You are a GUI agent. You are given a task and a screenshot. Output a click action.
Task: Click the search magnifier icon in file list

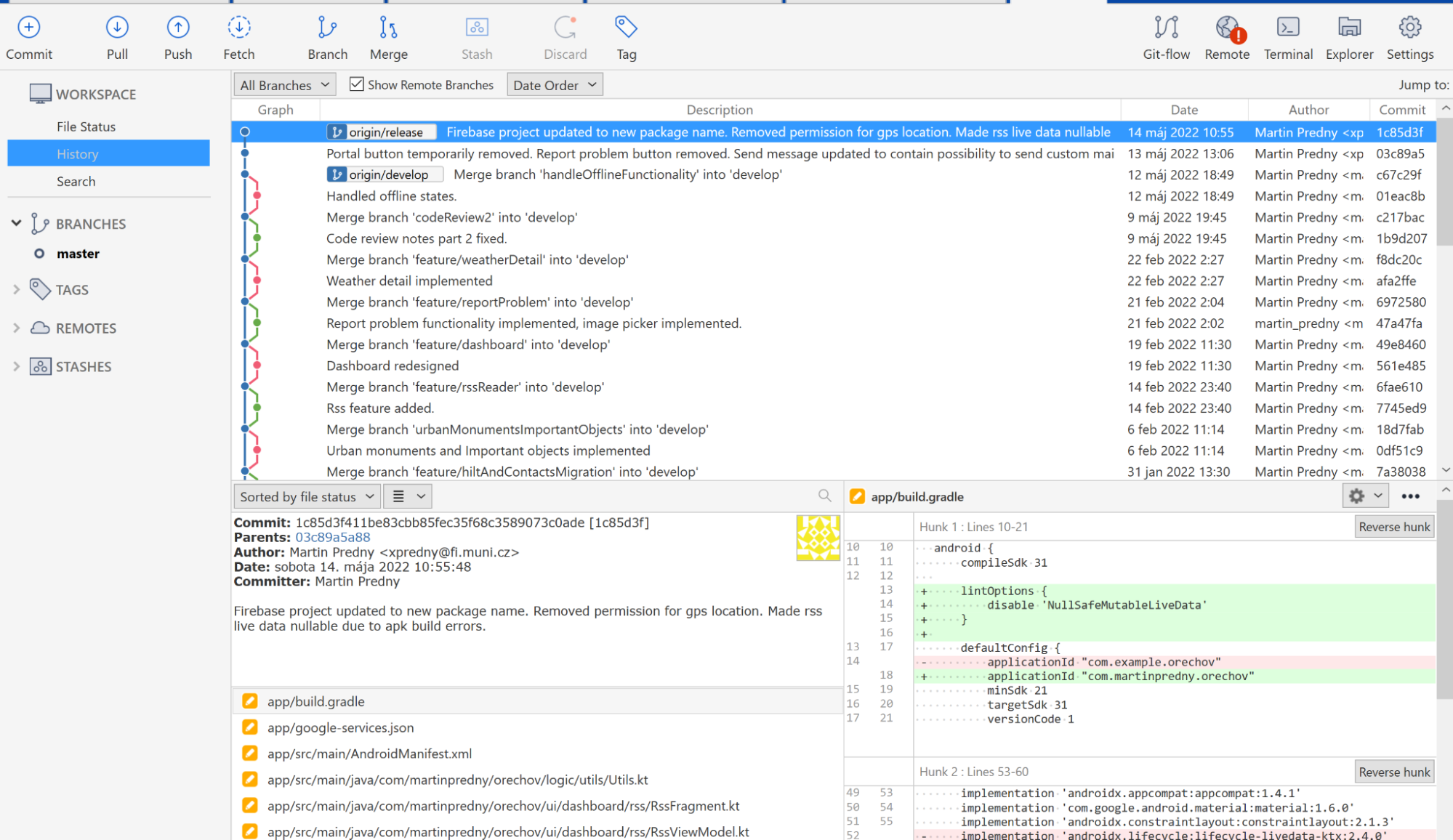point(824,496)
